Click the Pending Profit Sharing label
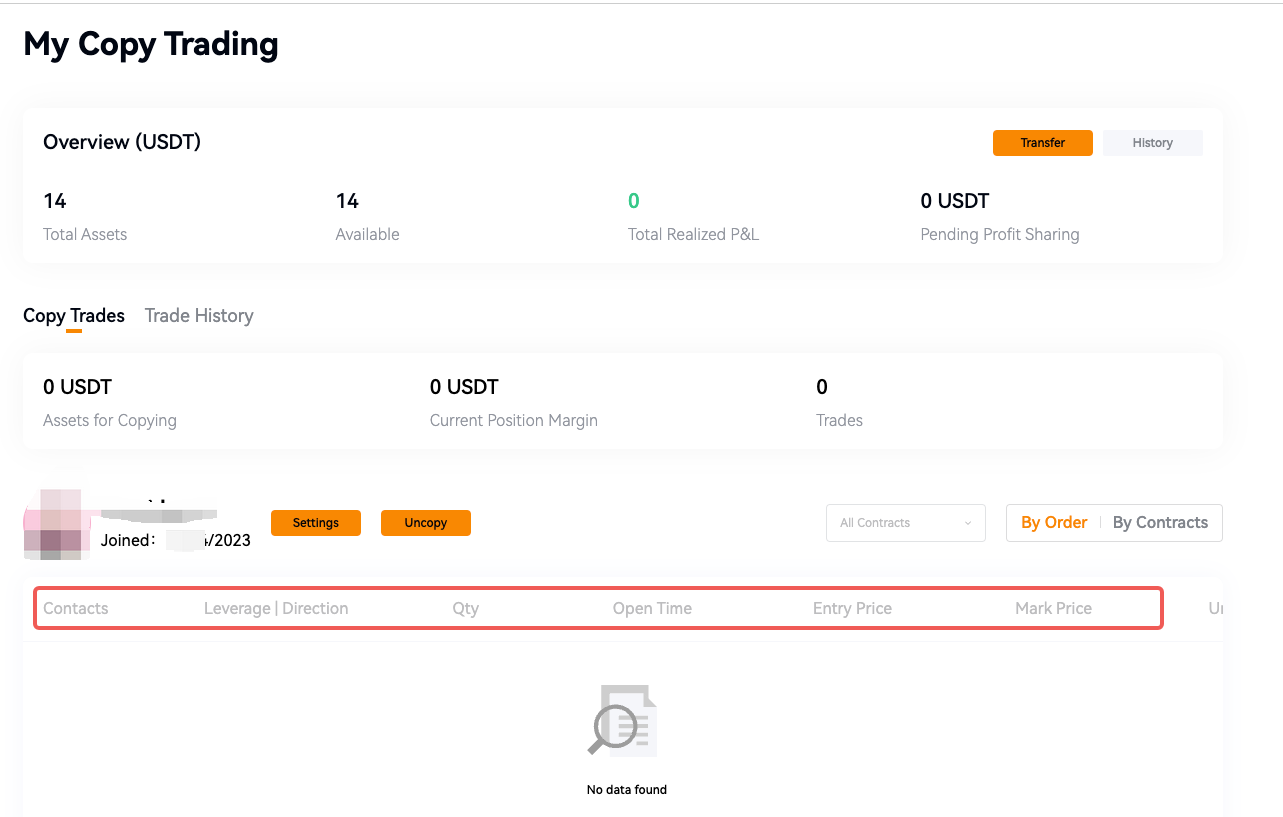The height and width of the screenshot is (817, 1283). coord(999,235)
